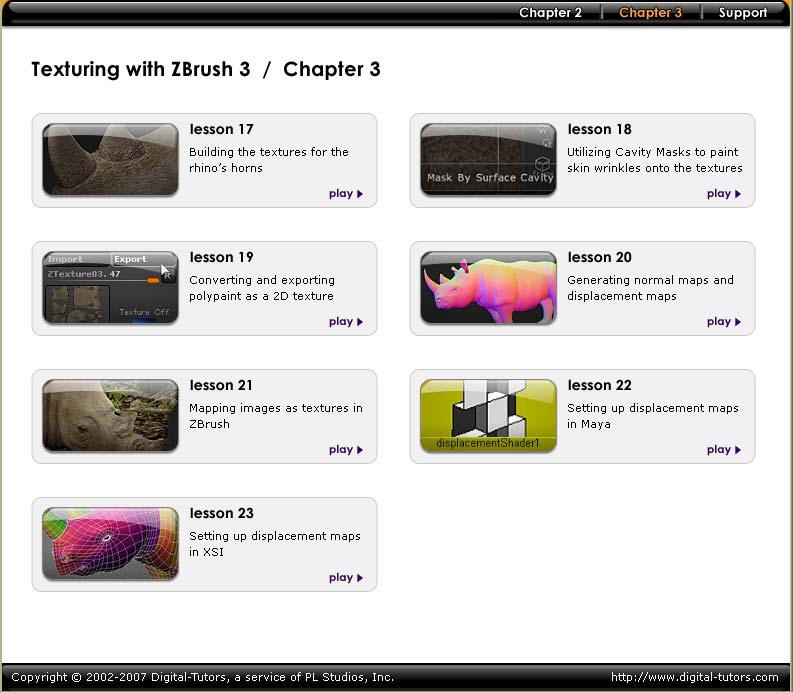Image resolution: width=793 pixels, height=692 pixels.
Task: Open the rhino horns thumbnail for lesson 17
Action: coord(111,159)
